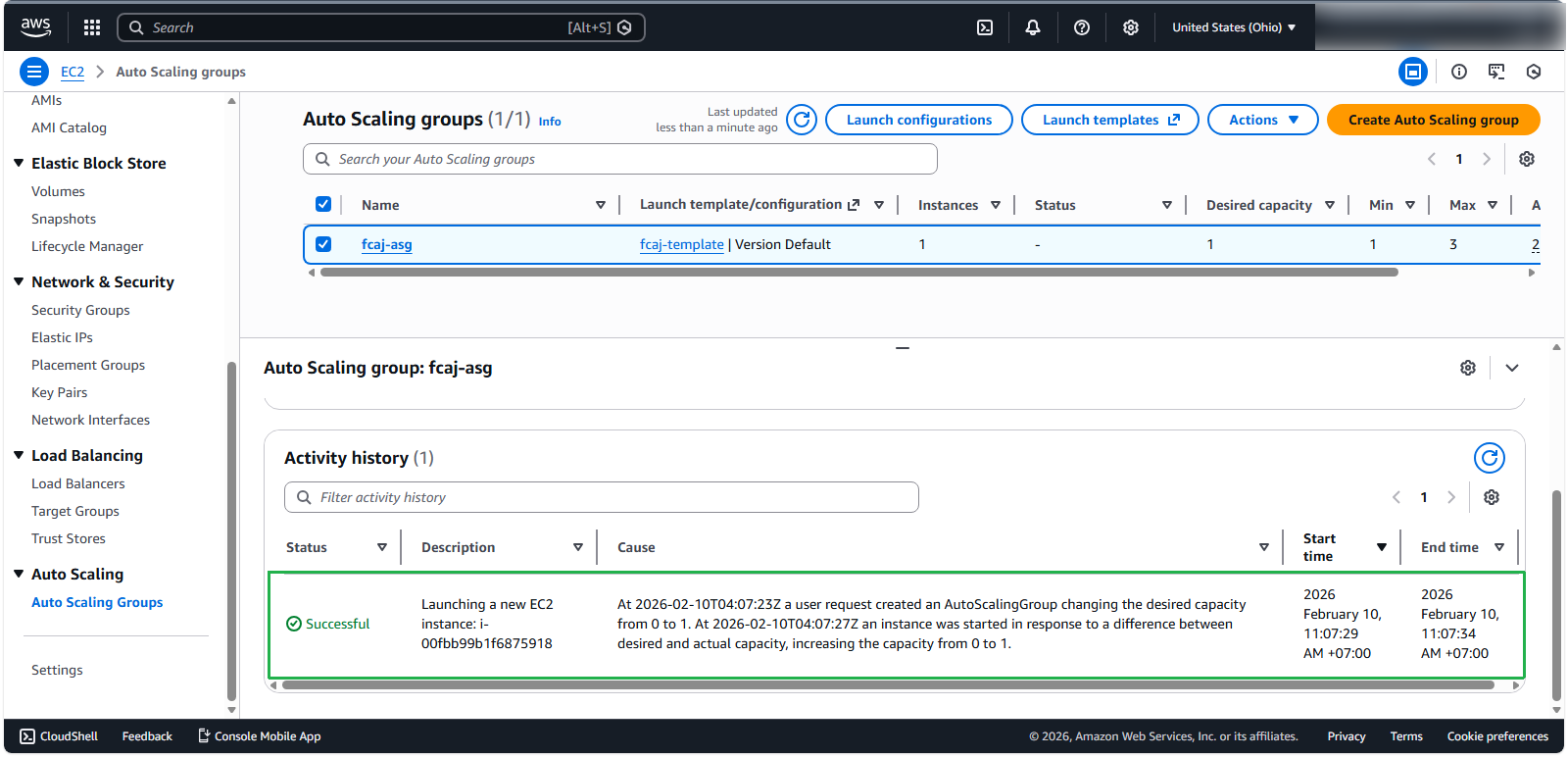Open Activity history preferences gear
This screenshot has width=1568, height=757.
(x=1492, y=497)
